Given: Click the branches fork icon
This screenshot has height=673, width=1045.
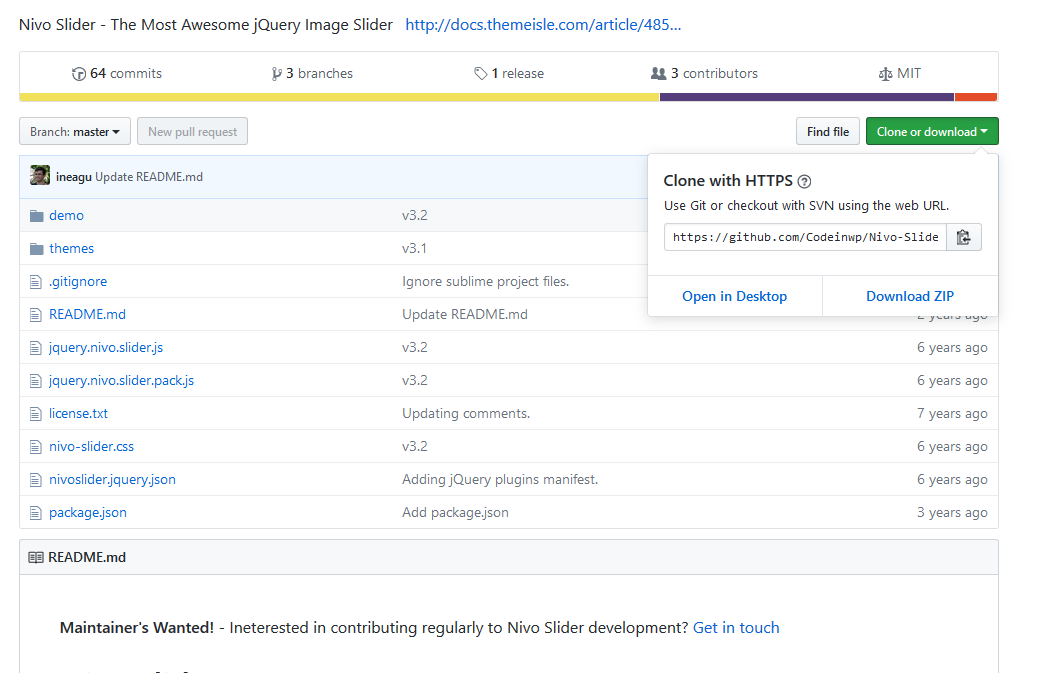Looking at the screenshot, I should pos(277,74).
